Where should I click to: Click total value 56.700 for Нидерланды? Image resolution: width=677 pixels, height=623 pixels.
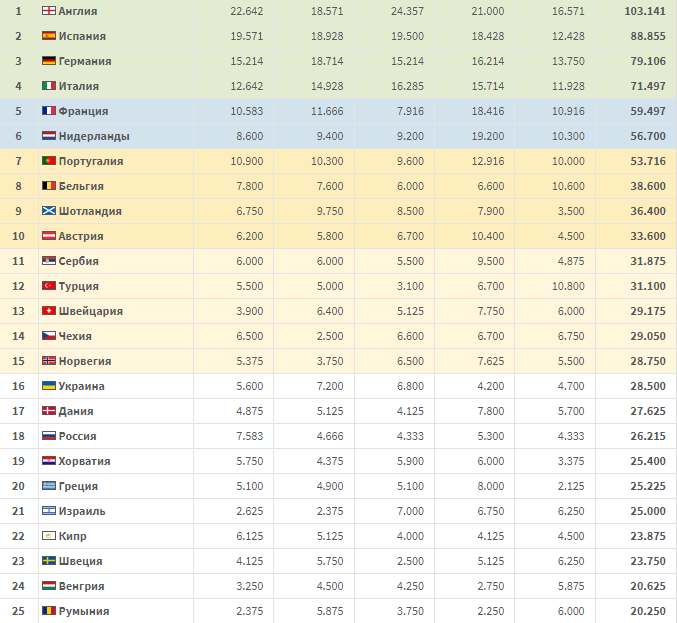pos(648,136)
